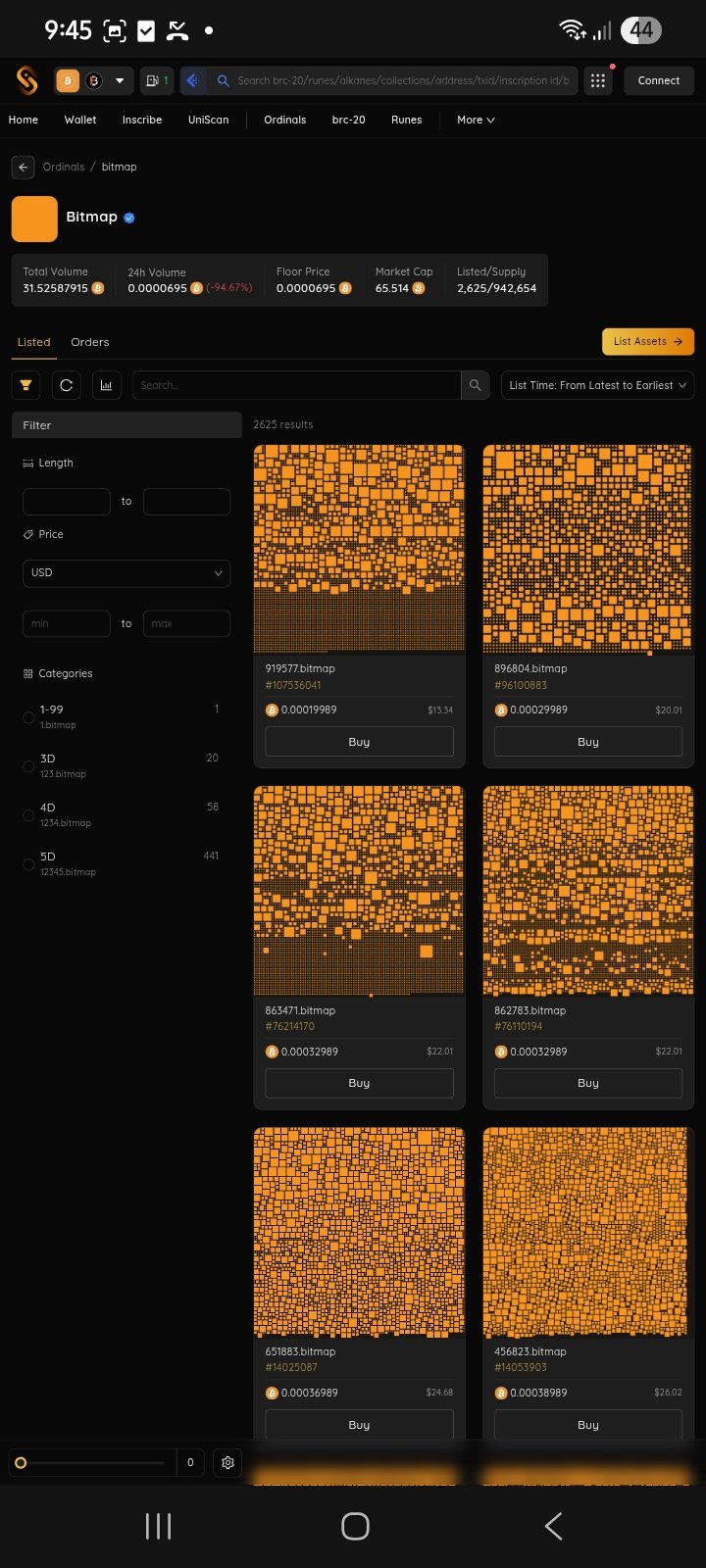The height and width of the screenshot is (1568, 706).
Task: Open the apps grid menu icon
Action: (597, 80)
